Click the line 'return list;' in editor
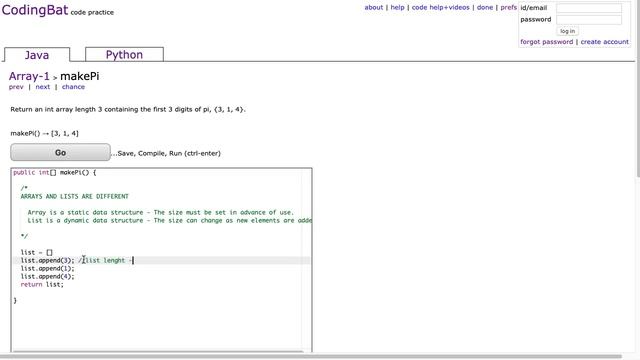 coord(42,284)
